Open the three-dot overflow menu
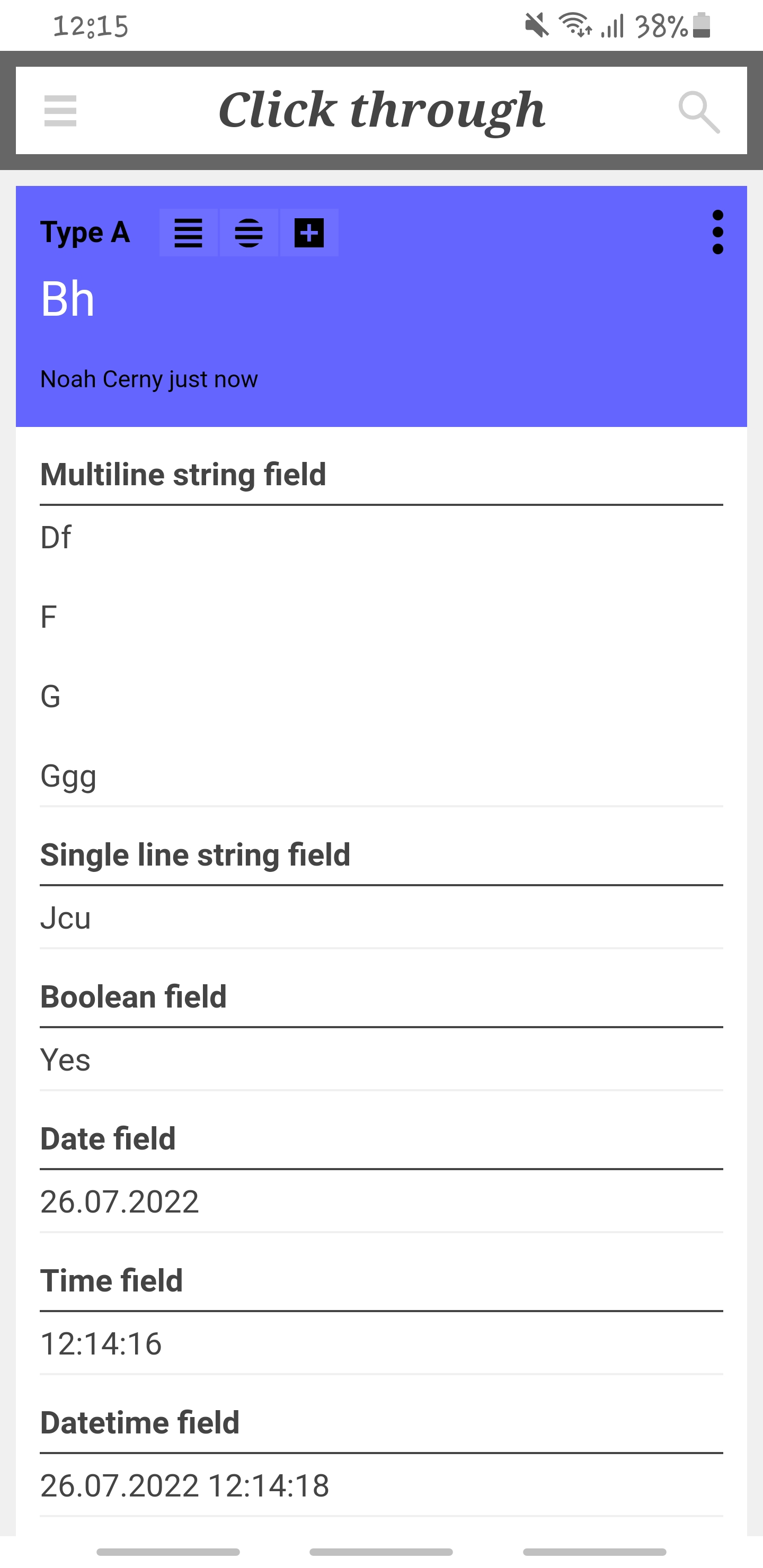Viewport: 763px width, 1568px height. 717,233
